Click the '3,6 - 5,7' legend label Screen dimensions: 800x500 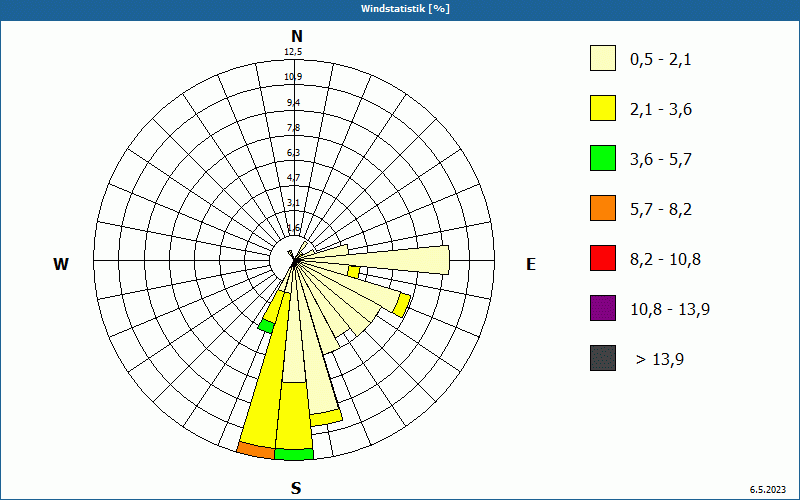[661, 160]
